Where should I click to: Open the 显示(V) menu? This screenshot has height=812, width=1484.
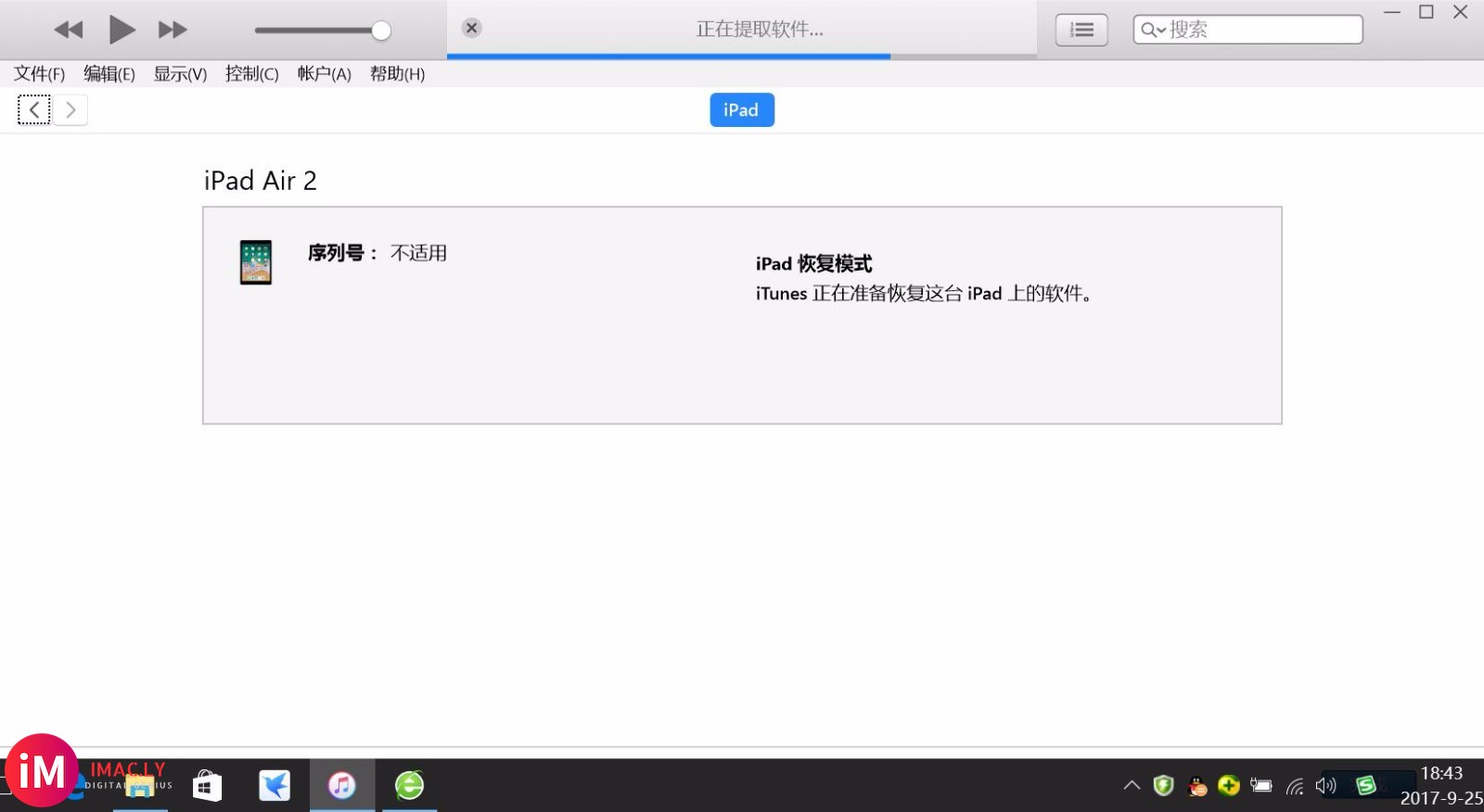coord(180,74)
